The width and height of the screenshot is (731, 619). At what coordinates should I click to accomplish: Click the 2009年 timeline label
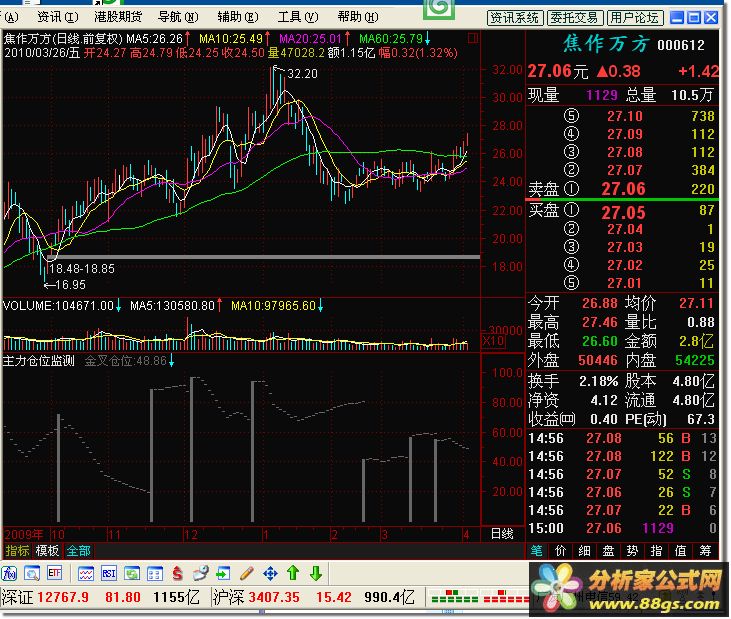(x=24, y=534)
